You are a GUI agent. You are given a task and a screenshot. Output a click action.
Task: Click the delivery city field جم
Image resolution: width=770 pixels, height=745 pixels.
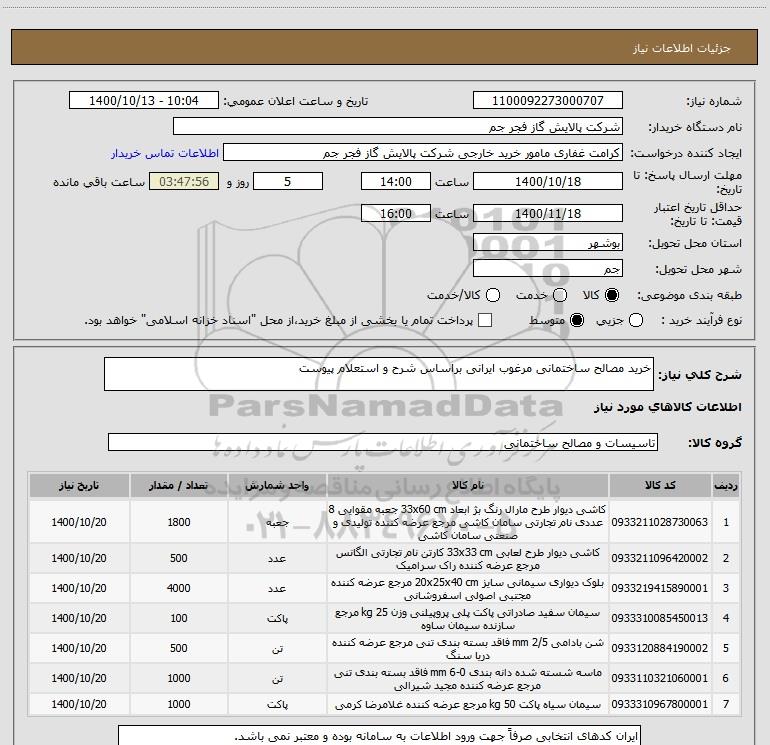(x=548, y=269)
